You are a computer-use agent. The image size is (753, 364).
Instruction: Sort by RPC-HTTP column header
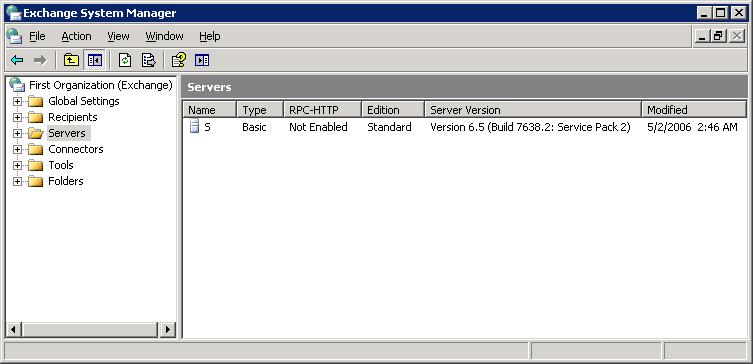pyautogui.click(x=322, y=109)
